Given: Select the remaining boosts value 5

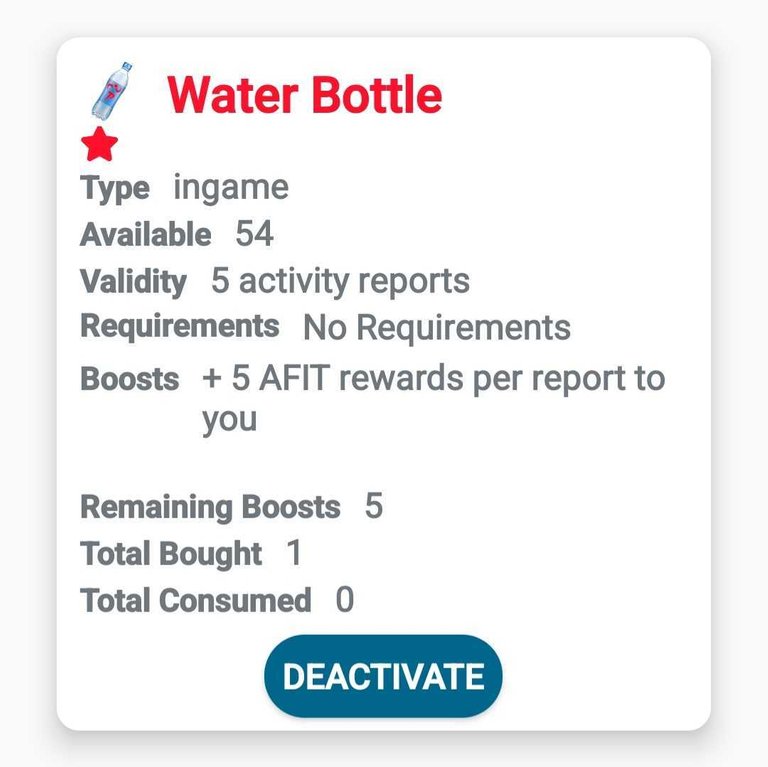Looking at the screenshot, I should click(x=374, y=505).
